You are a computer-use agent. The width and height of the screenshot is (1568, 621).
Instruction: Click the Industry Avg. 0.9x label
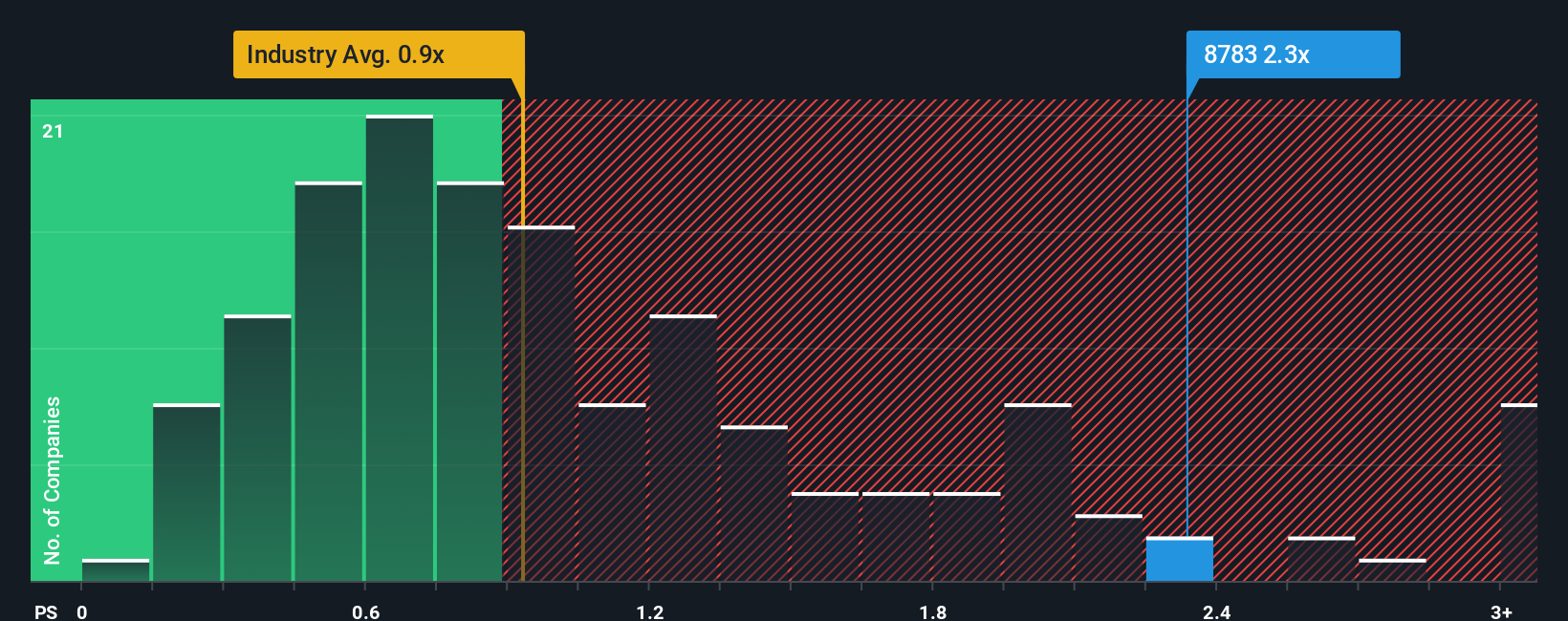coord(379,54)
